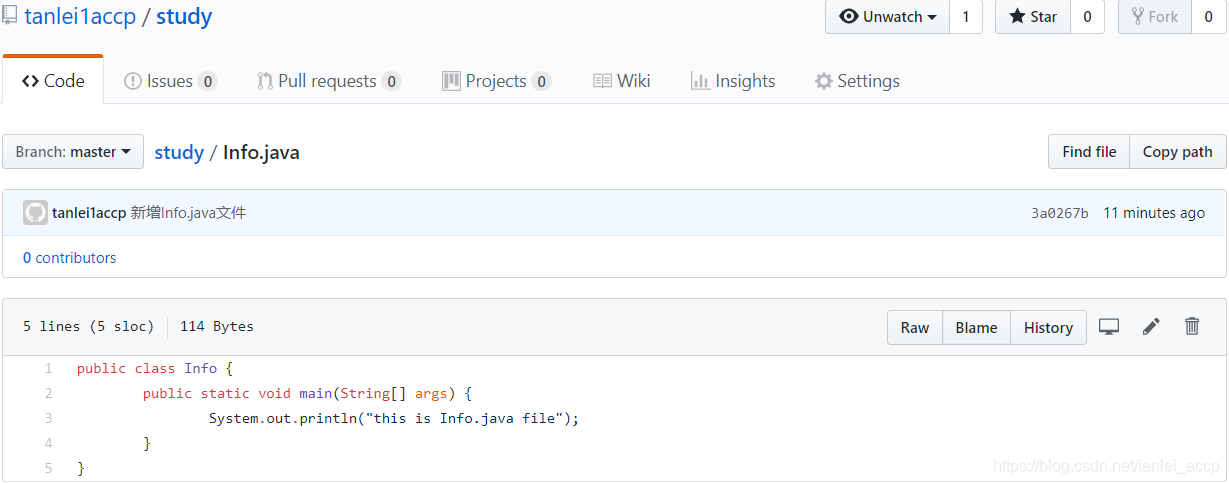Click the println code line text

(394, 418)
